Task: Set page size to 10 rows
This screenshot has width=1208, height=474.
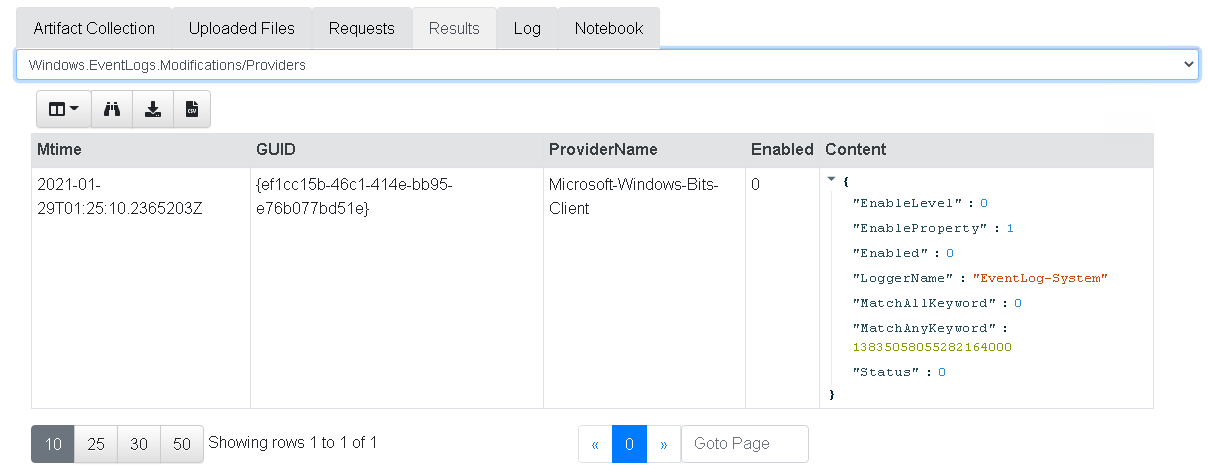Action: 53,444
